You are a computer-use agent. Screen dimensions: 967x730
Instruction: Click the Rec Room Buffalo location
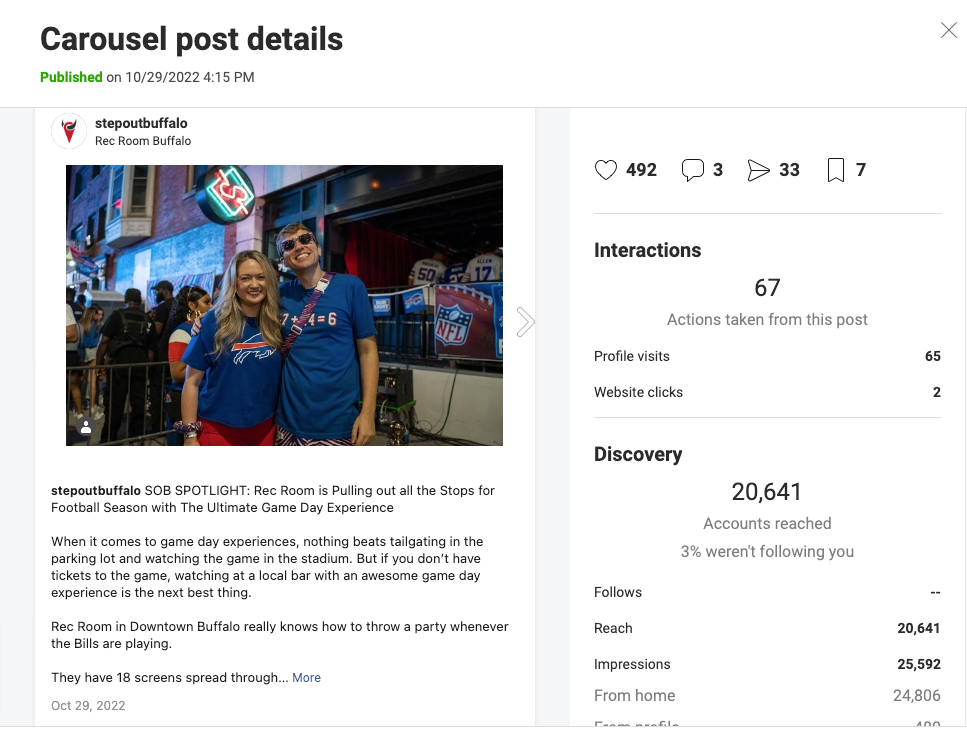tap(143, 141)
